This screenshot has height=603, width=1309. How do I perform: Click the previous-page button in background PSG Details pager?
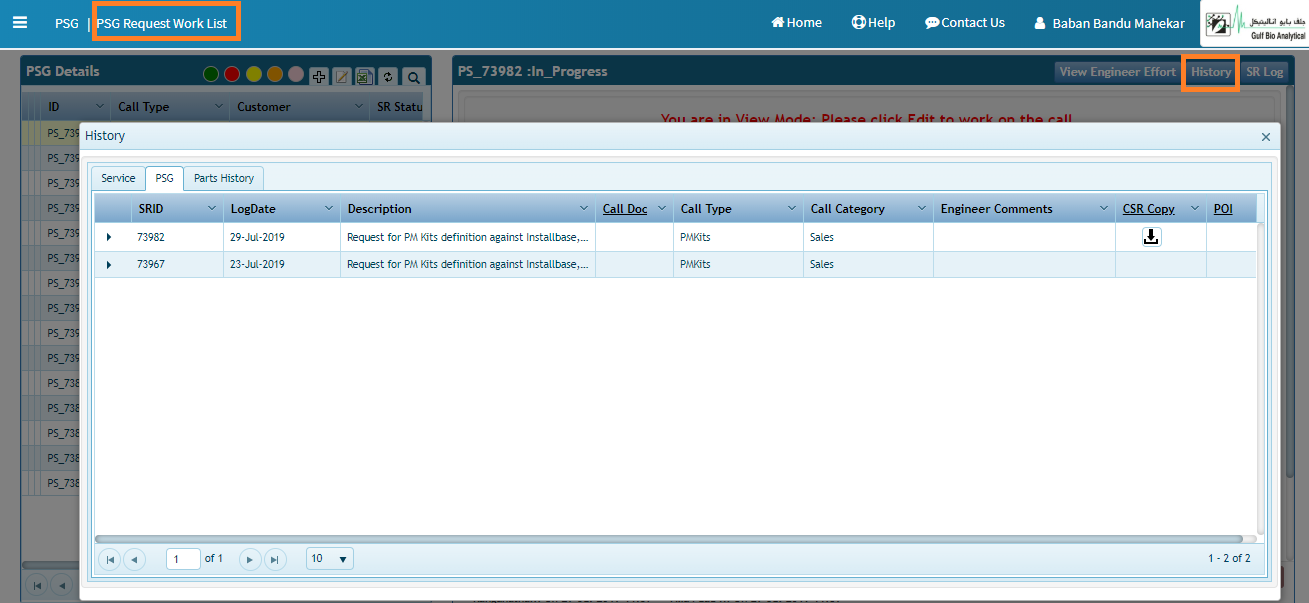[62, 584]
